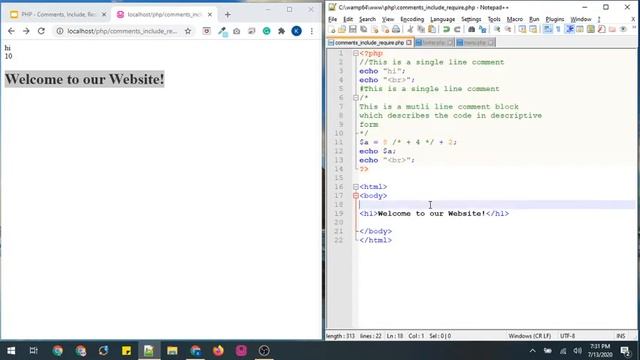
Task: Open a new Chrome tab with plus button
Action: [228, 14]
